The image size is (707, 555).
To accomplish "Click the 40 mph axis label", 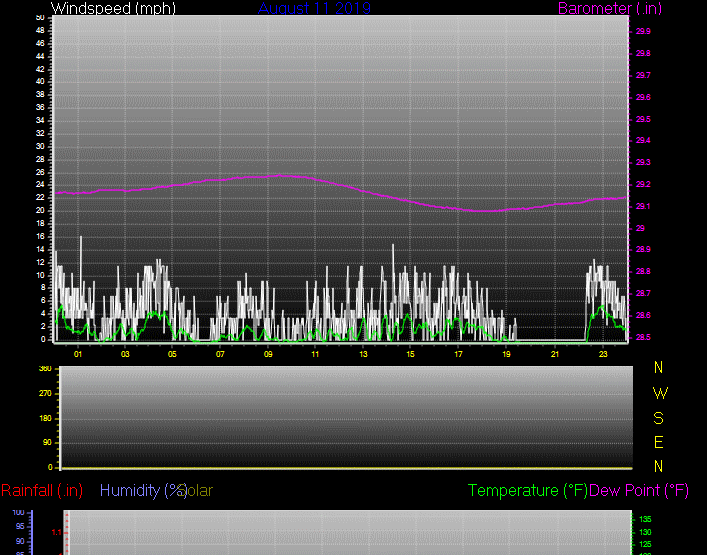I will point(41,82).
